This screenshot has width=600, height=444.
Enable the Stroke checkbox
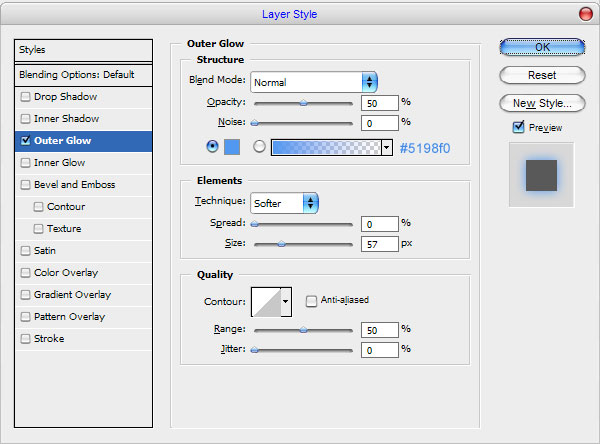click(25, 339)
